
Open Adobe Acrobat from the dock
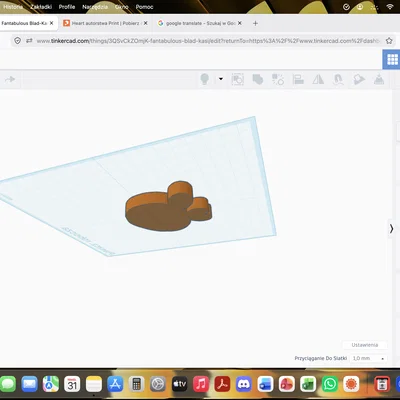pos(222,384)
